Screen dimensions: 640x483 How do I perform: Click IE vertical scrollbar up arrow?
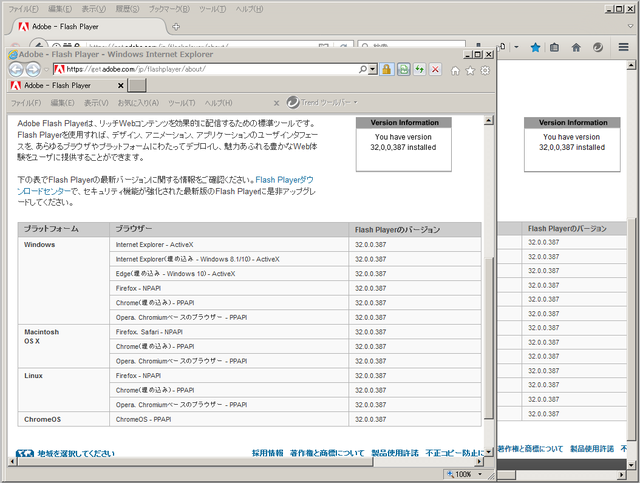pyautogui.click(x=489, y=120)
